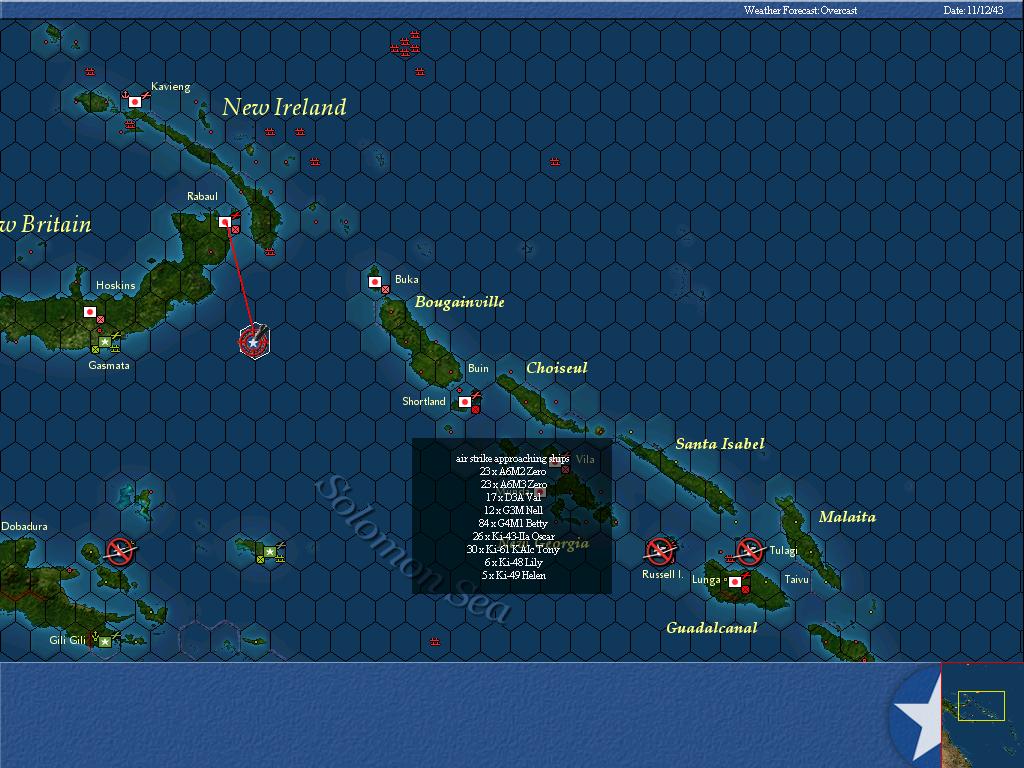The image size is (1024, 768).
Task: Click the Lunga label
Action: (x=706, y=579)
